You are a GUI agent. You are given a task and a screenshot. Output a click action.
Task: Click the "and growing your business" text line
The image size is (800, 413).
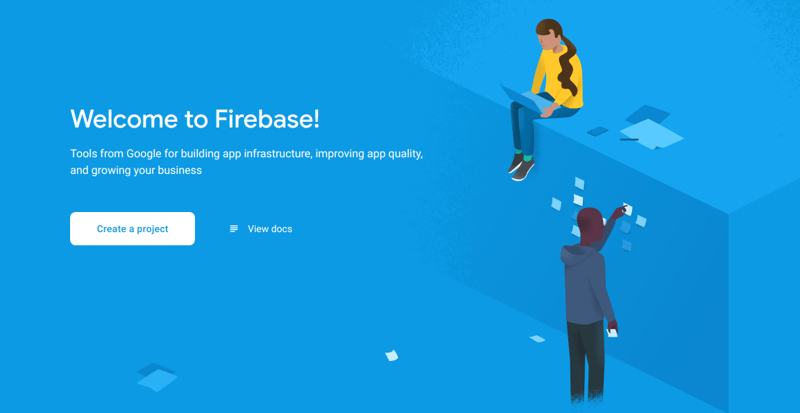coord(136,171)
